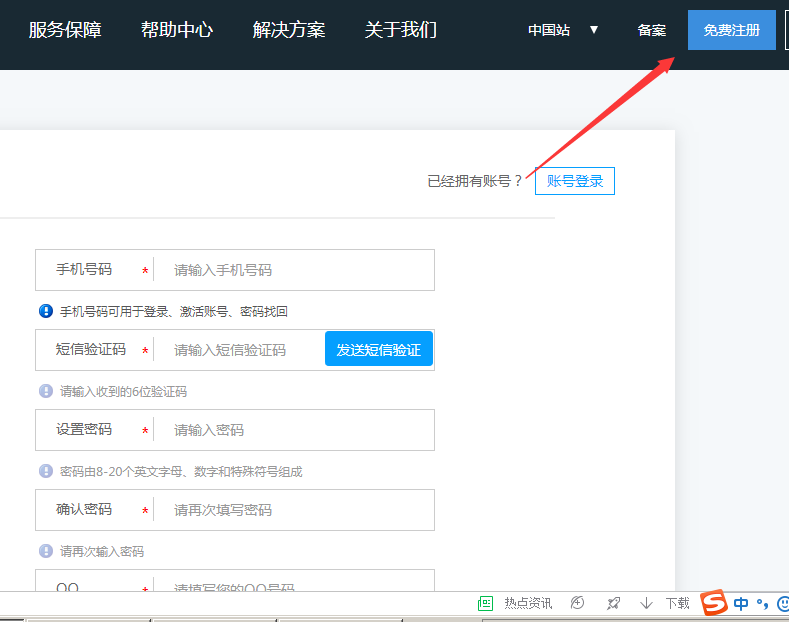Open 关于我们 navigation item
The height and width of the screenshot is (622, 789).
tap(401, 30)
